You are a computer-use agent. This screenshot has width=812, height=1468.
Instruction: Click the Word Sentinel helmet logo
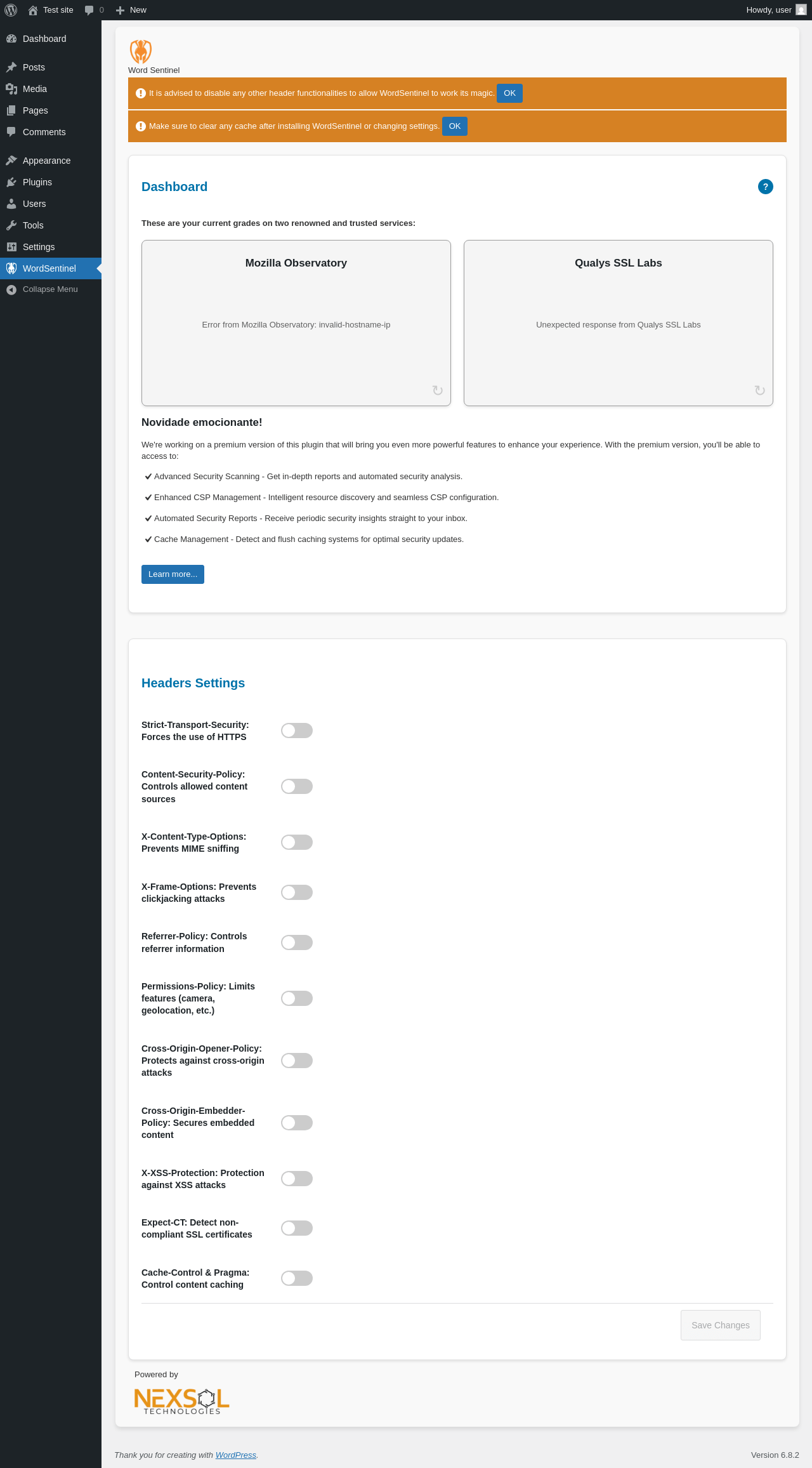[141, 51]
